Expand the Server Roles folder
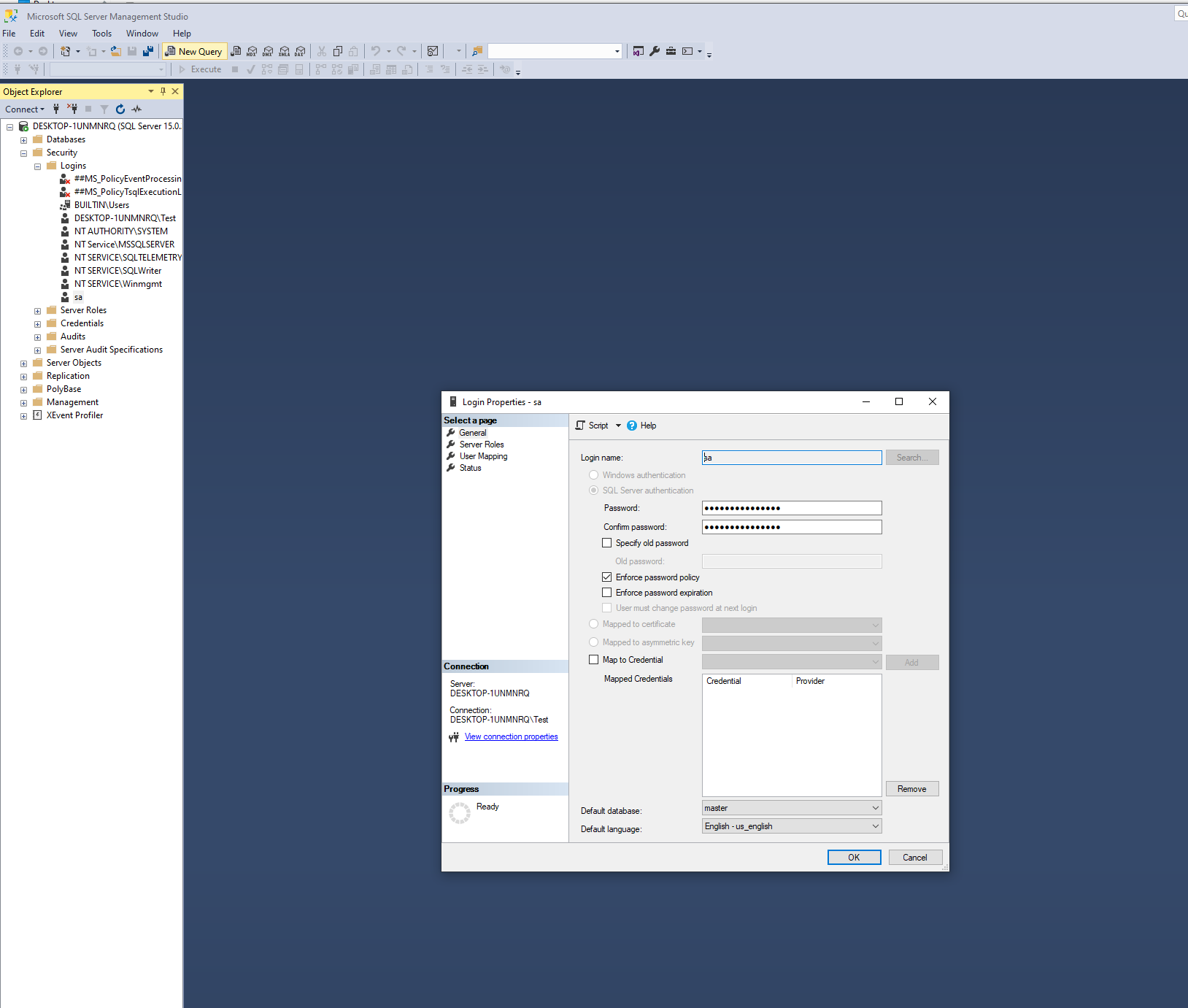The height and width of the screenshot is (1008, 1188). 38,311
